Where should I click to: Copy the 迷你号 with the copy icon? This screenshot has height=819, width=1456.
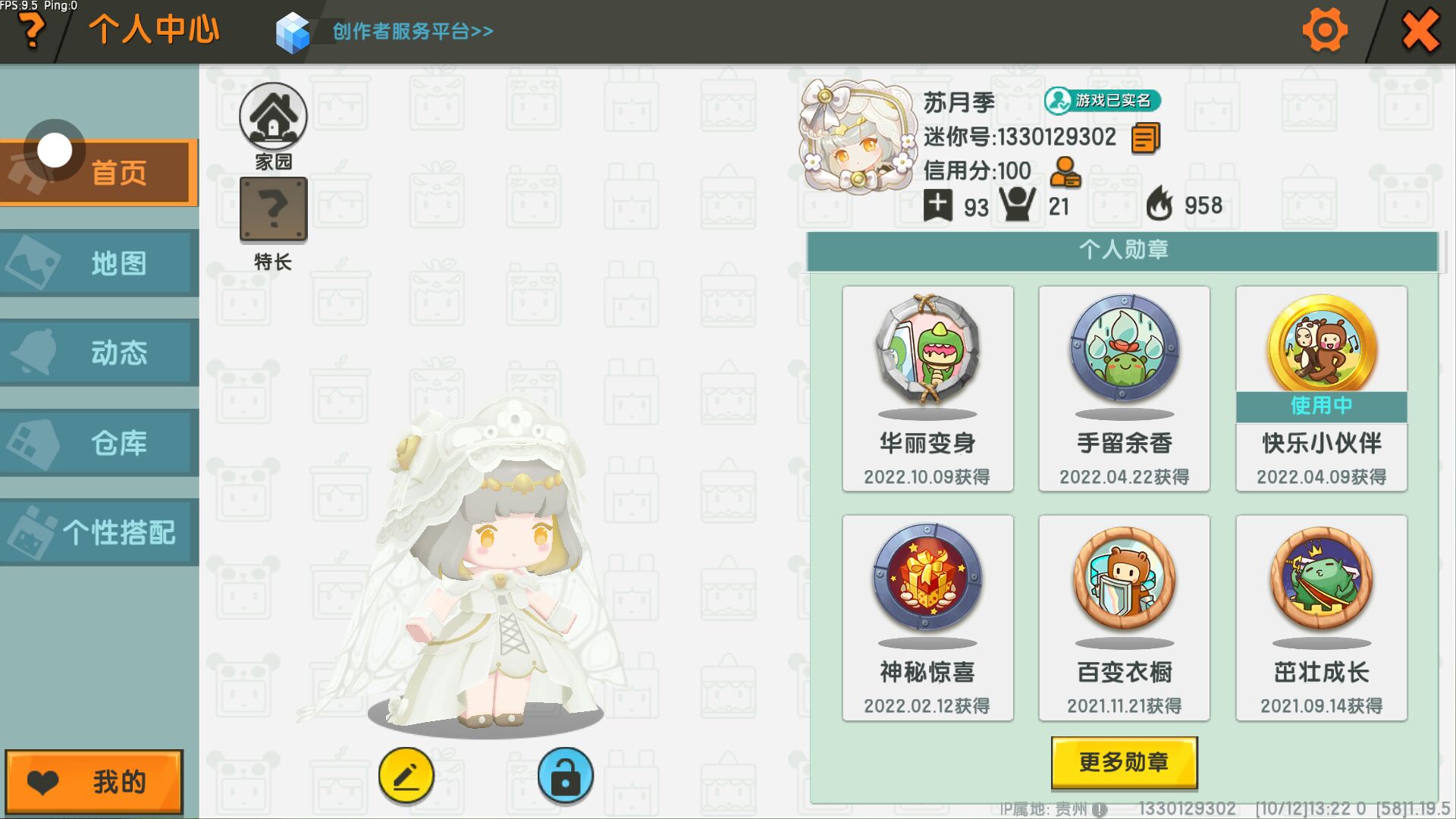1146,138
